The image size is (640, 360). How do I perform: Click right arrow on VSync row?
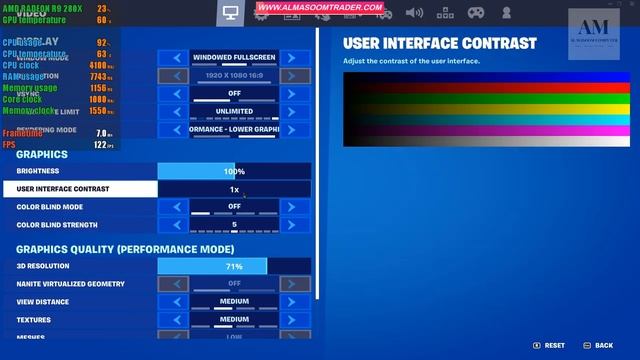(295, 94)
